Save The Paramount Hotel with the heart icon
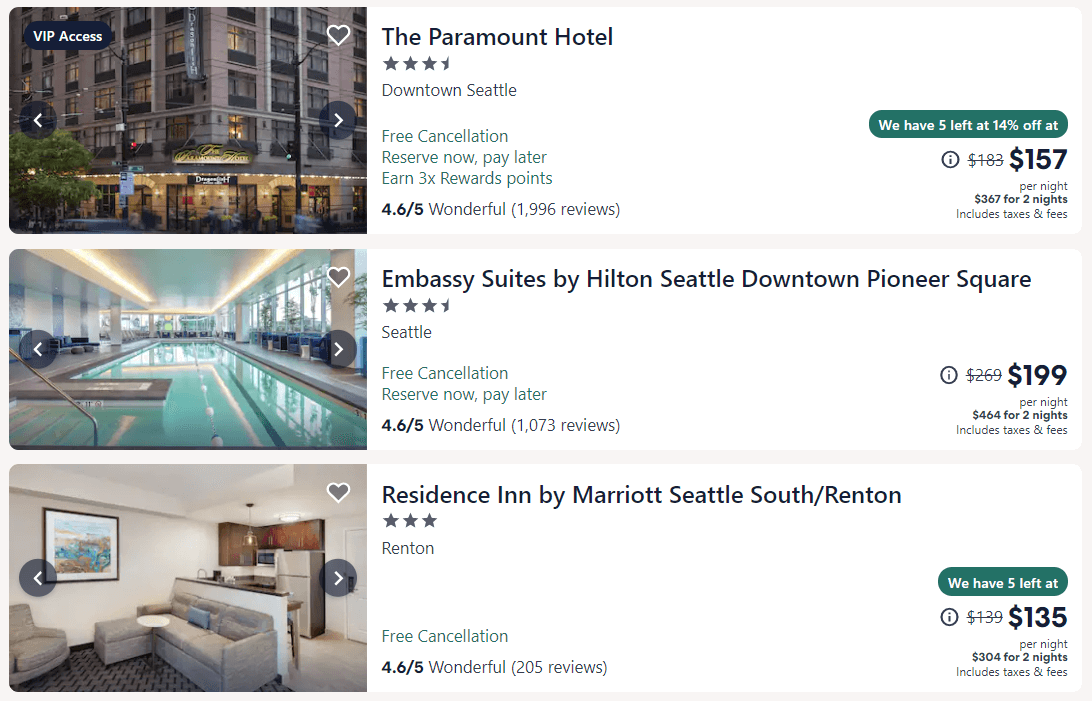This screenshot has height=701, width=1092. pos(338,34)
